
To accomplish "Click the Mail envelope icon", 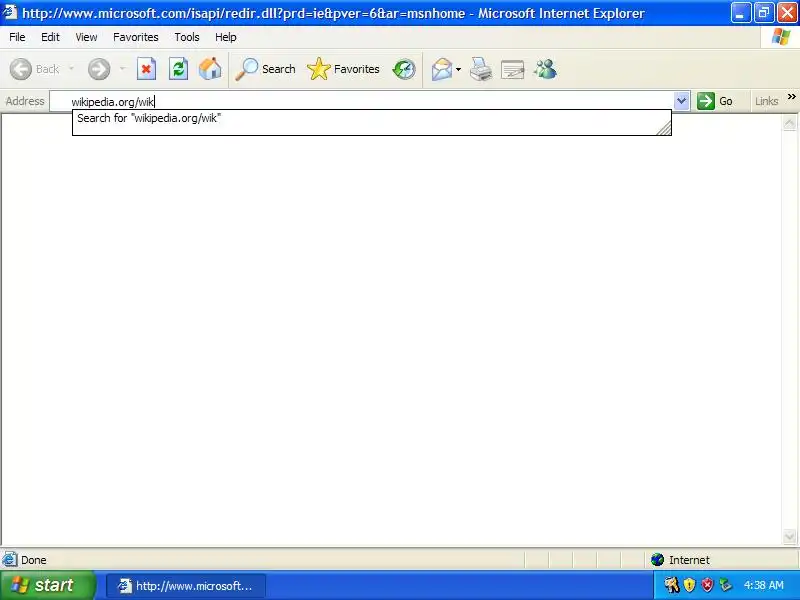I will click(441, 69).
